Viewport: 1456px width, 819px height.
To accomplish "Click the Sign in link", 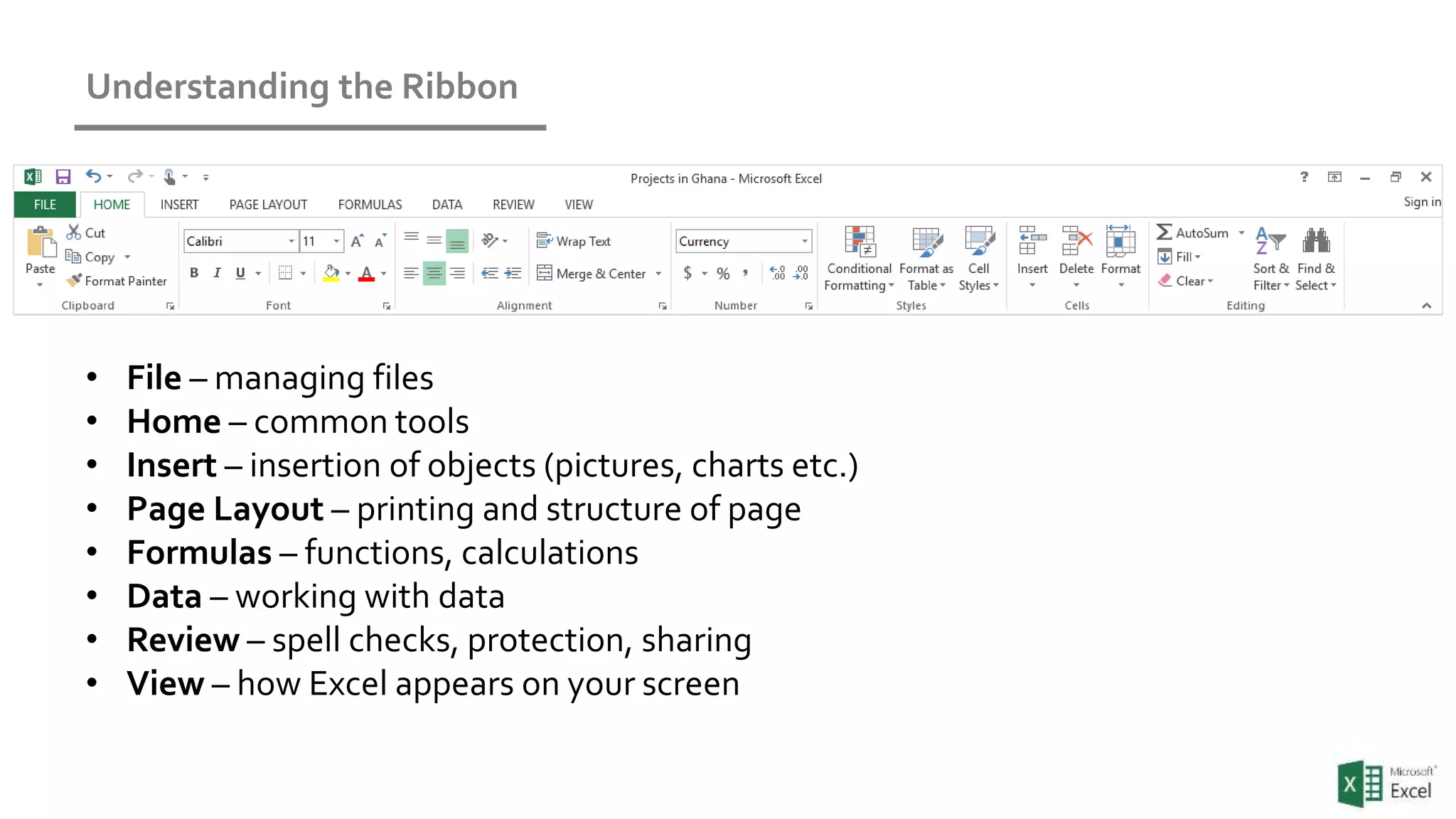I will (1421, 202).
